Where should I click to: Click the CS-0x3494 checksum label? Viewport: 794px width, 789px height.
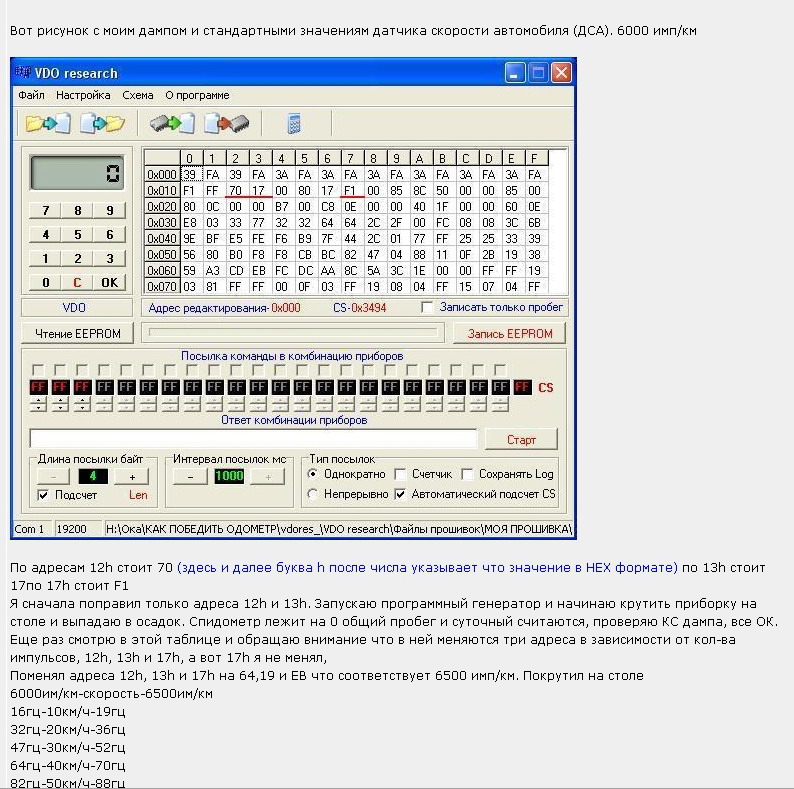[360, 307]
